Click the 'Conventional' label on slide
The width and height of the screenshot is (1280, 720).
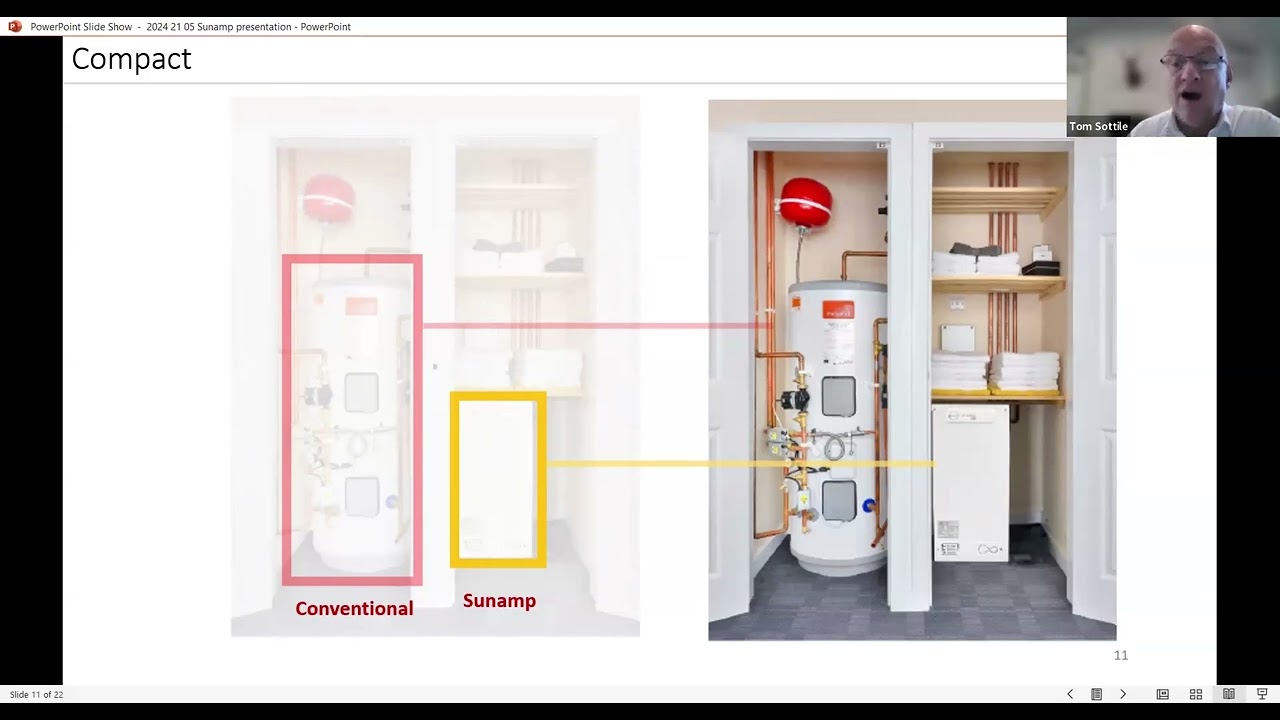[354, 608]
